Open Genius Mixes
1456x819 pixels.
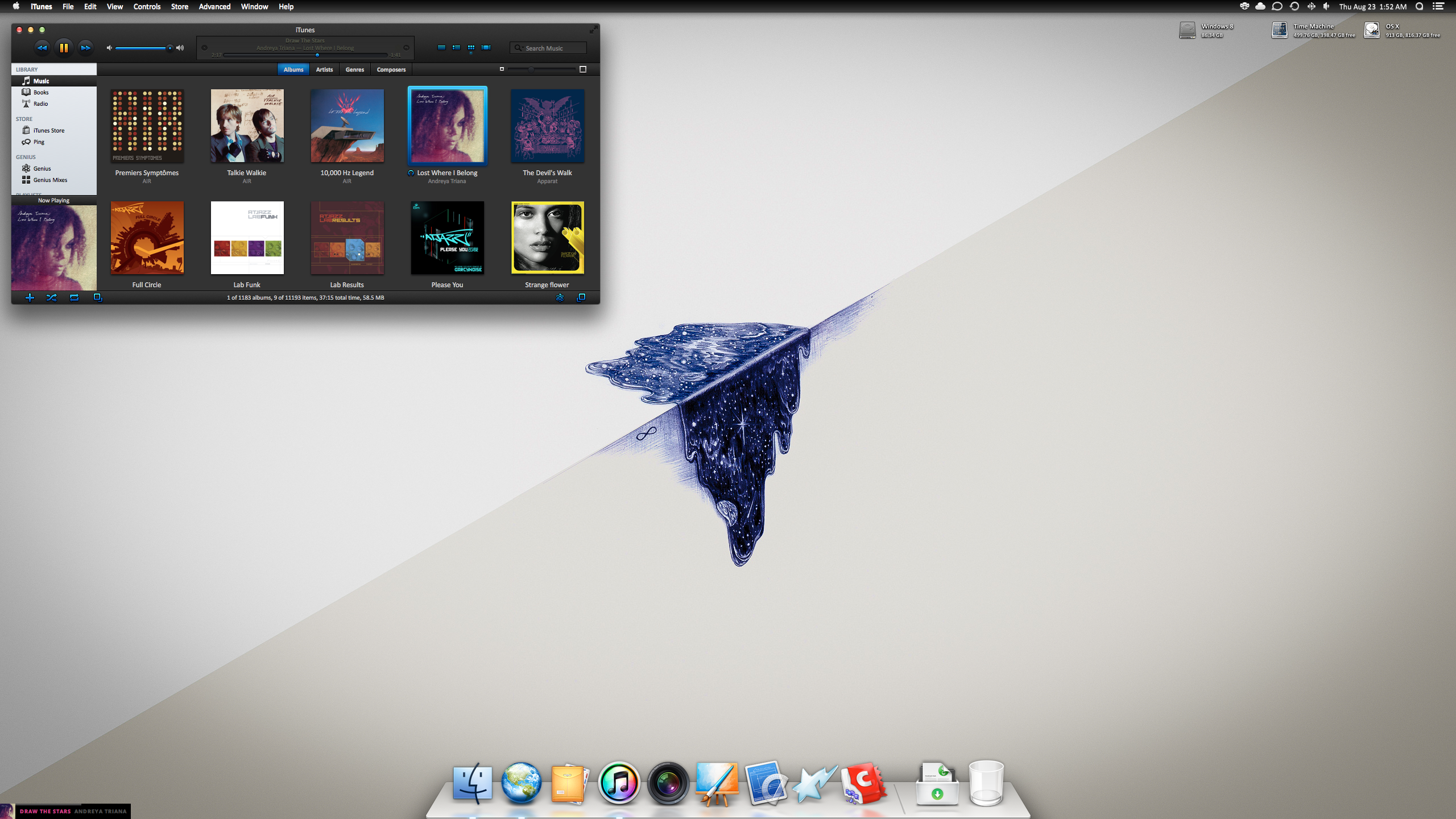(x=54, y=180)
